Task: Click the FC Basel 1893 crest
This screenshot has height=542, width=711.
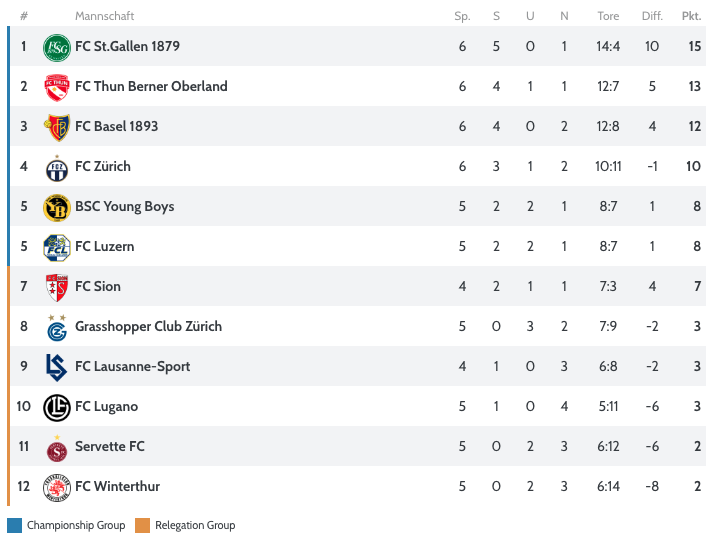Action: coord(57,127)
